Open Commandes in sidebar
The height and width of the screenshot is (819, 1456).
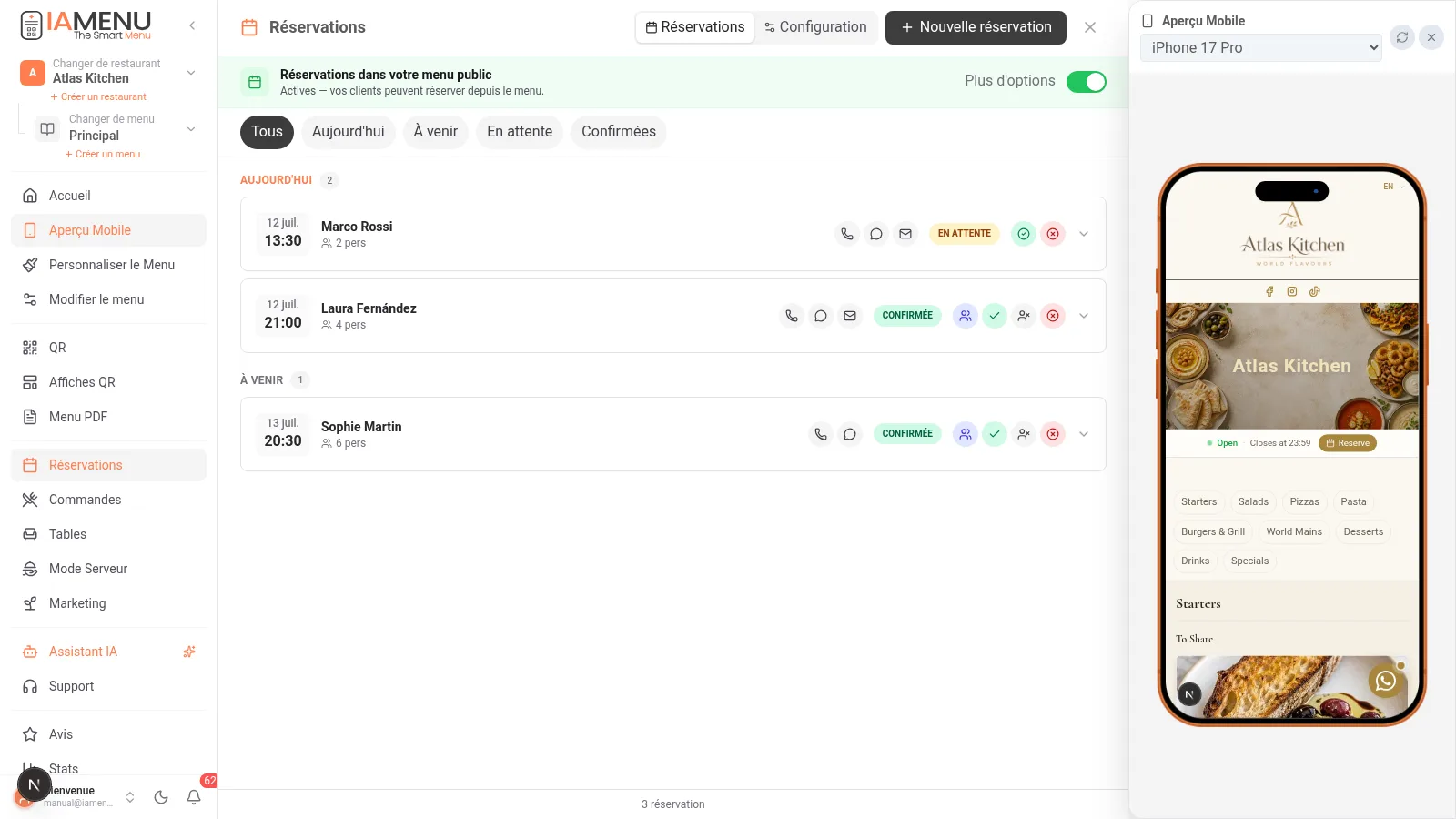[x=109, y=500]
